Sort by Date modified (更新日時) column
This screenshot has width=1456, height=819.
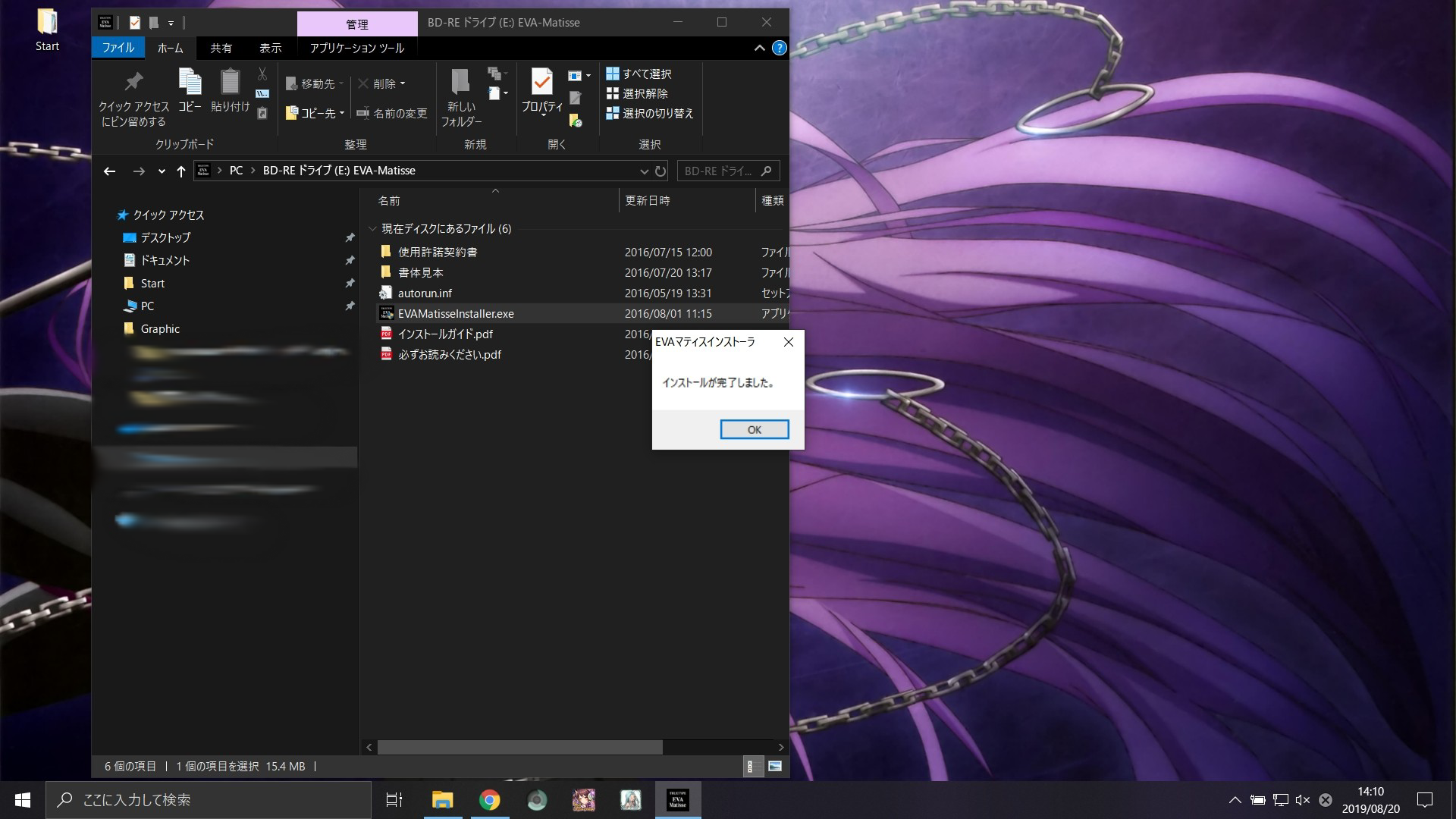click(x=647, y=201)
